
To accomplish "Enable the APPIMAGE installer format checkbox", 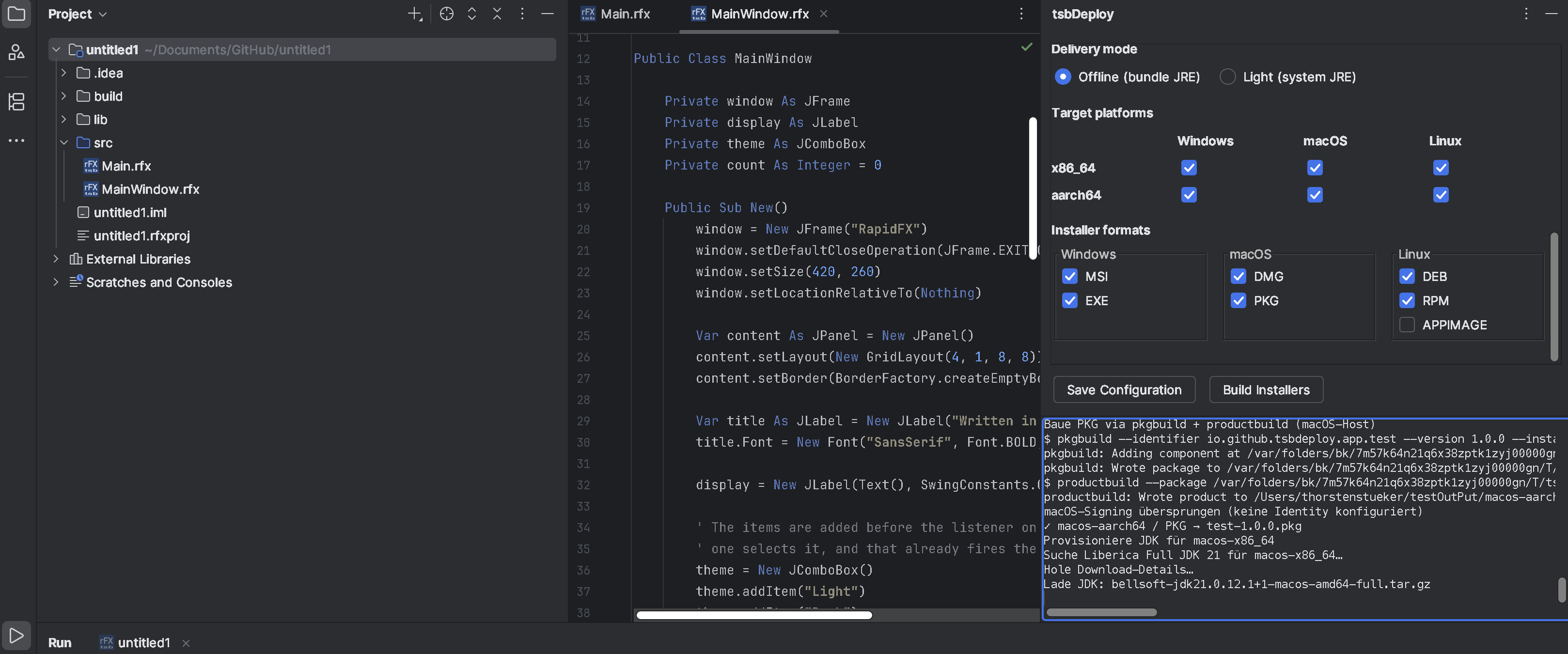I will click(x=1407, y=325).
